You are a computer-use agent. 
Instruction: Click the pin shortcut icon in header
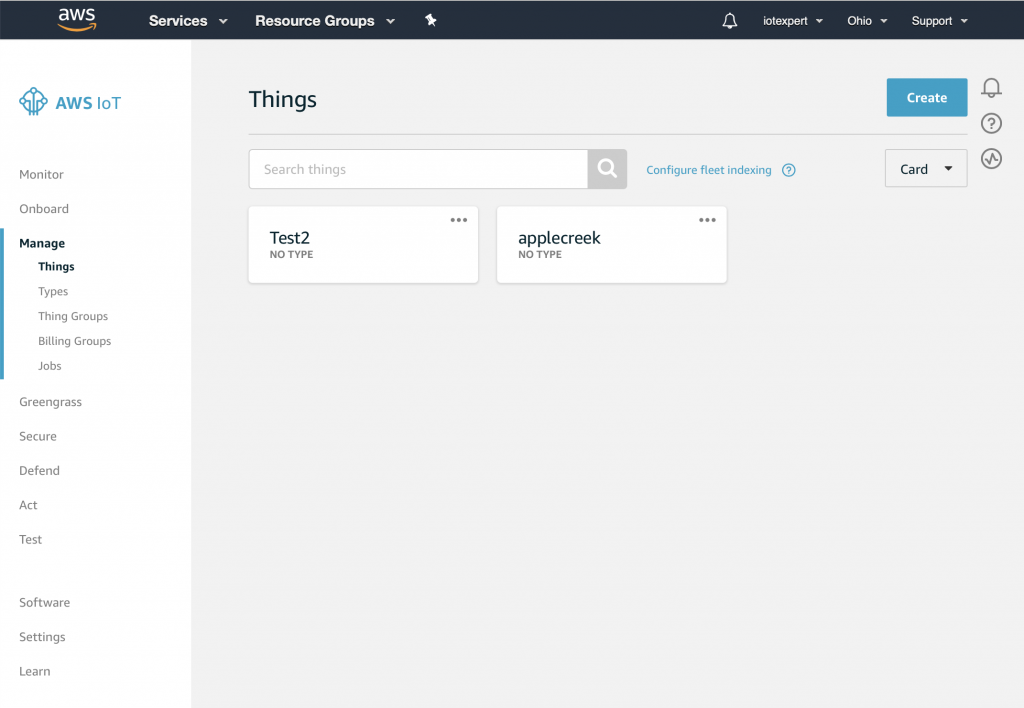[430, 20]
